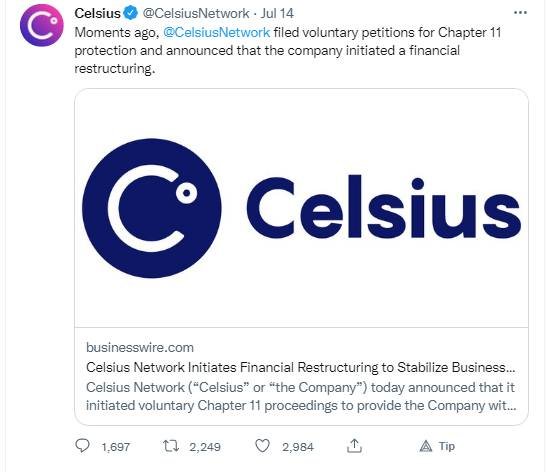
Task: Click the Tip label text
Action: [447, 446]
